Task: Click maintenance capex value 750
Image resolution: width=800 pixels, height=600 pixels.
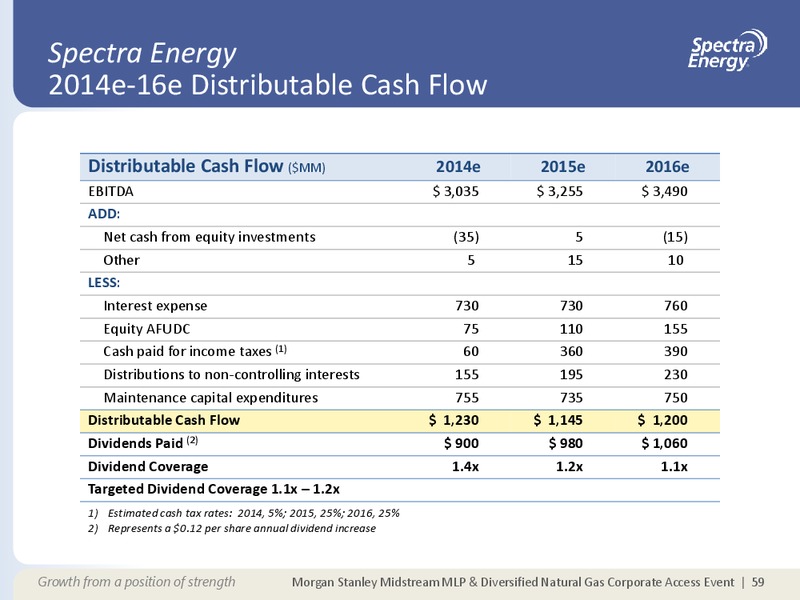Action: pyautogui.click(x=676, y=397)
